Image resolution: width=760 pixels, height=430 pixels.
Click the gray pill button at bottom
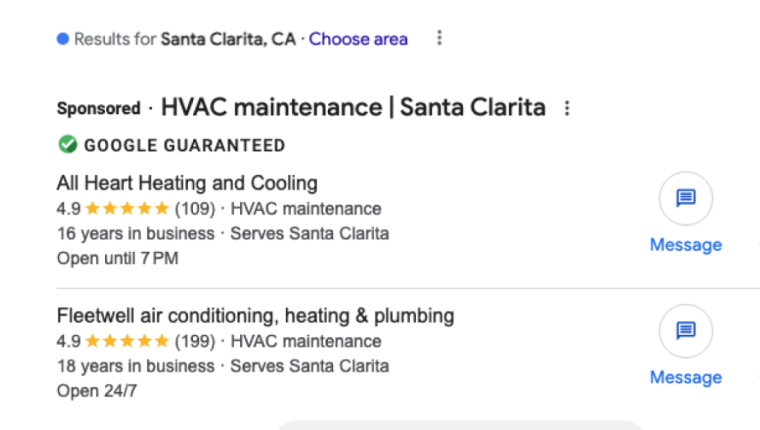point(460,425)
